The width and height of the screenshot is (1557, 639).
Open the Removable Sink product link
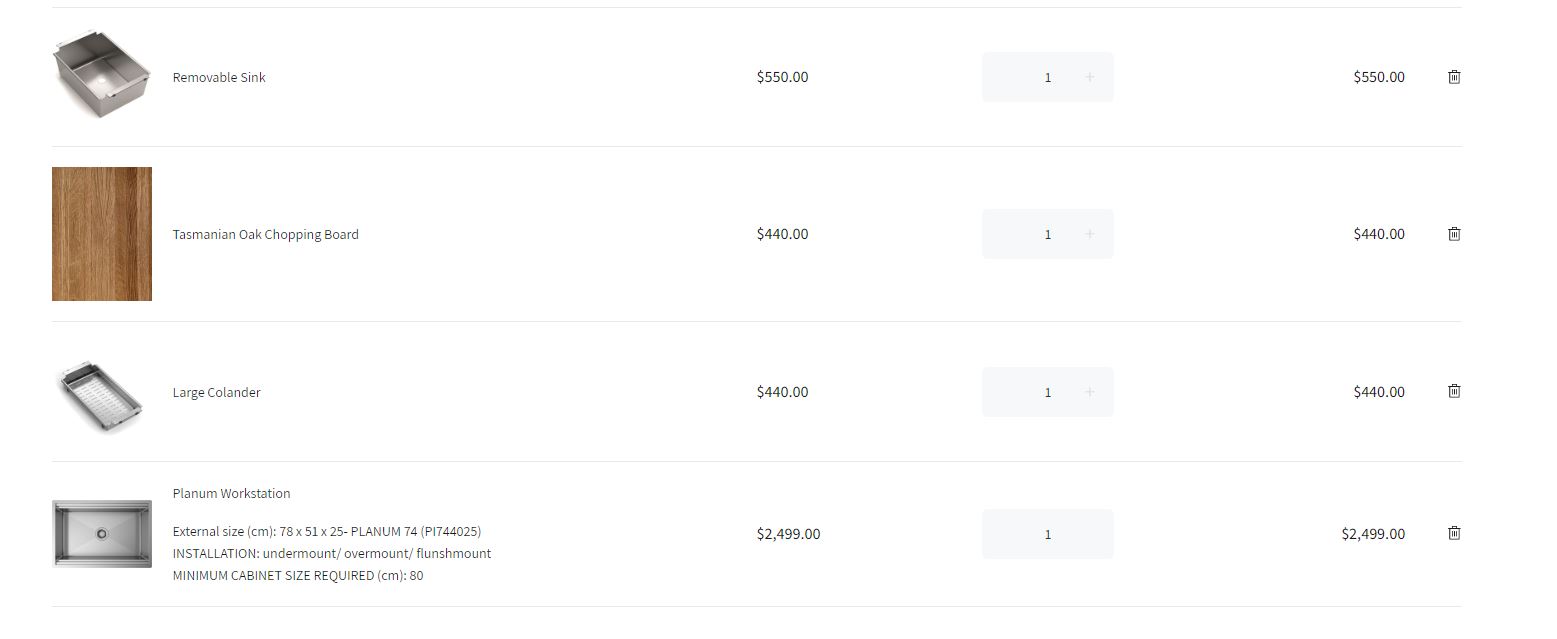pyautogui.click(x=219, y=77)
